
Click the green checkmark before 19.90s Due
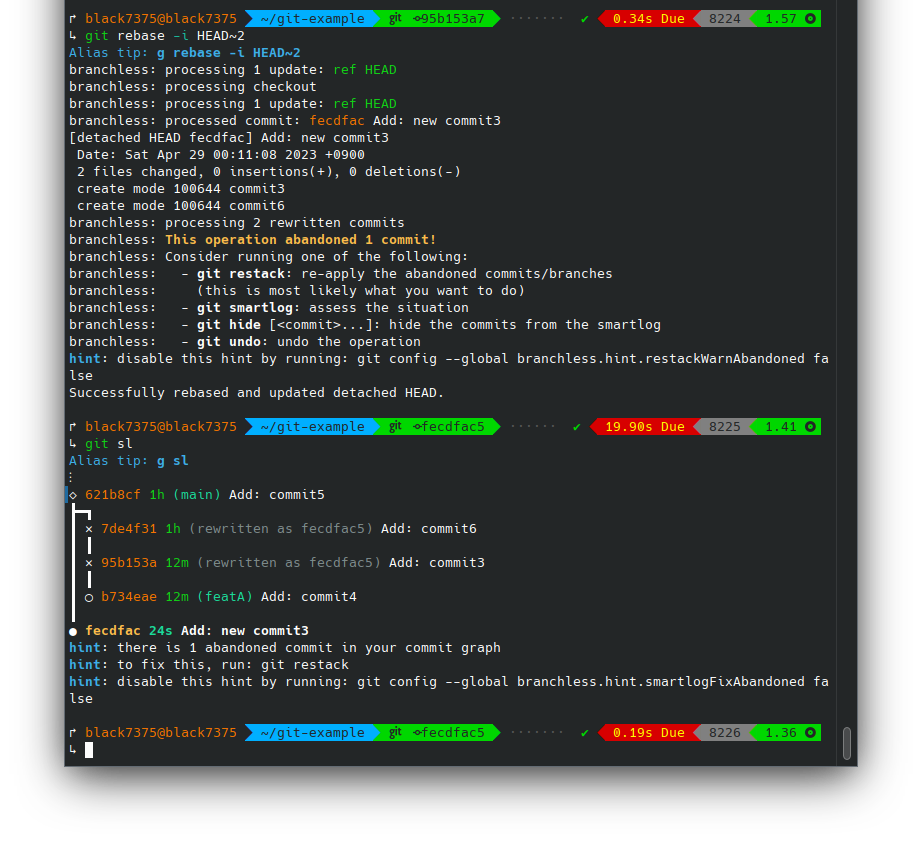[x=576, y=427]
